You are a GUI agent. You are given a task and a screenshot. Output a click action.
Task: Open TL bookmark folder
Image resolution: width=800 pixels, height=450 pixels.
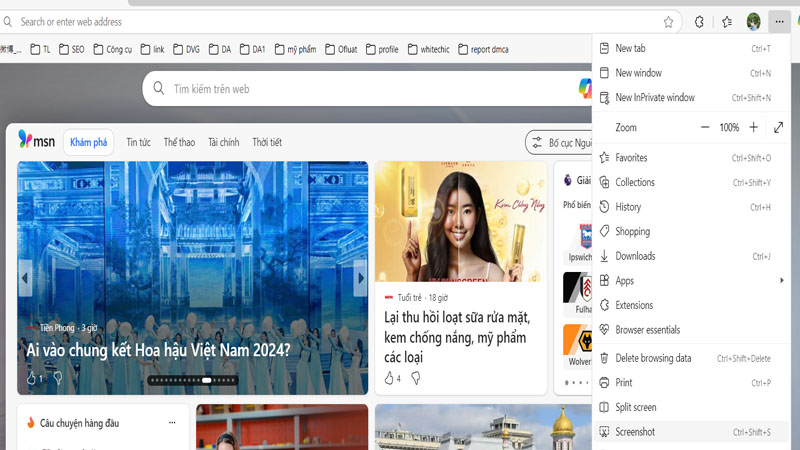pyautogui.click(x=40, y=49)
